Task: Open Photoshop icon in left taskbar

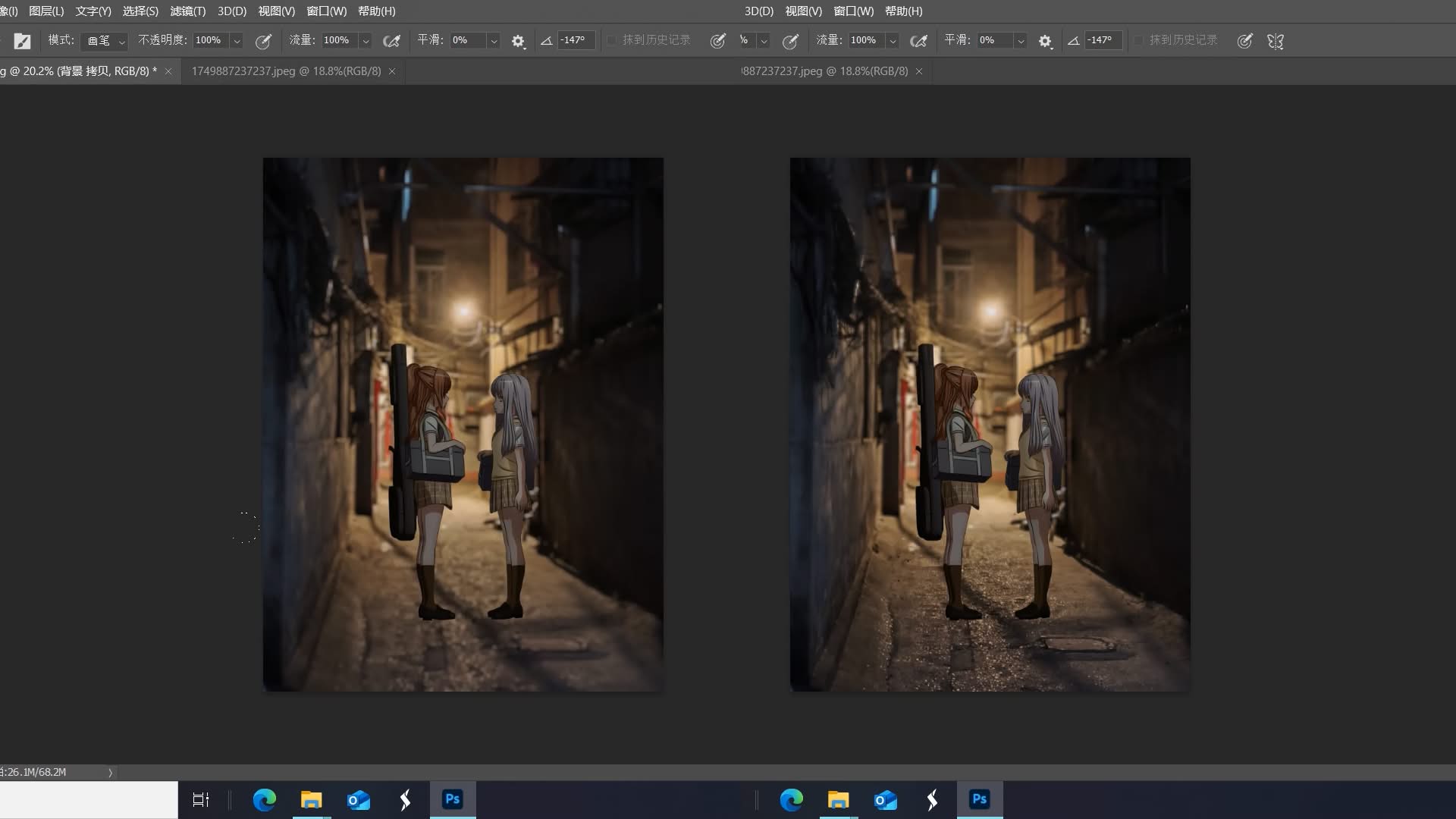Action: tap(453, 800)
